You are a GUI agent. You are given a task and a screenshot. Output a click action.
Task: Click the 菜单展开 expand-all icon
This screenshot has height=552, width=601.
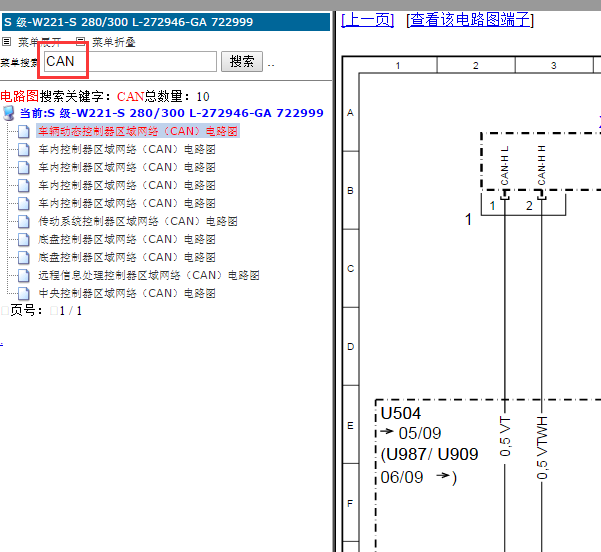[x=7, y=41]
